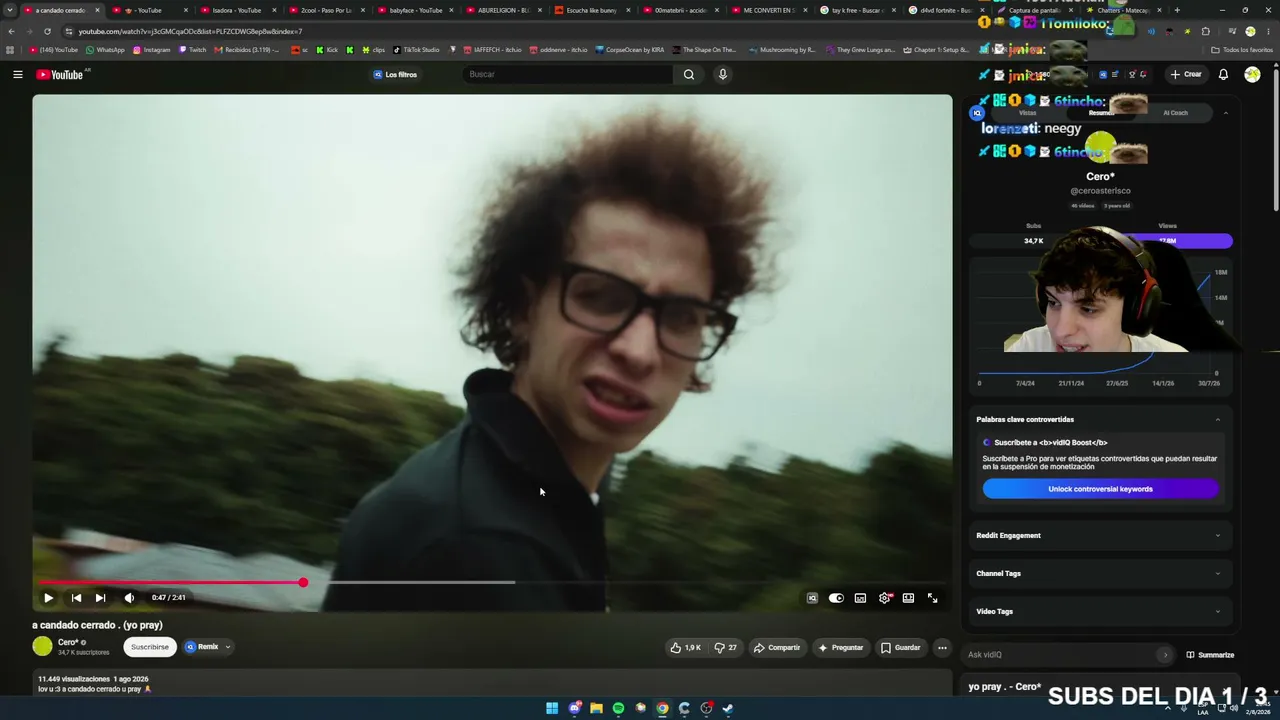Image resolution: width=1280 pixels, height=720 pixels.
Task: Open YouTube notifications bell
Action: (1223, 74)
